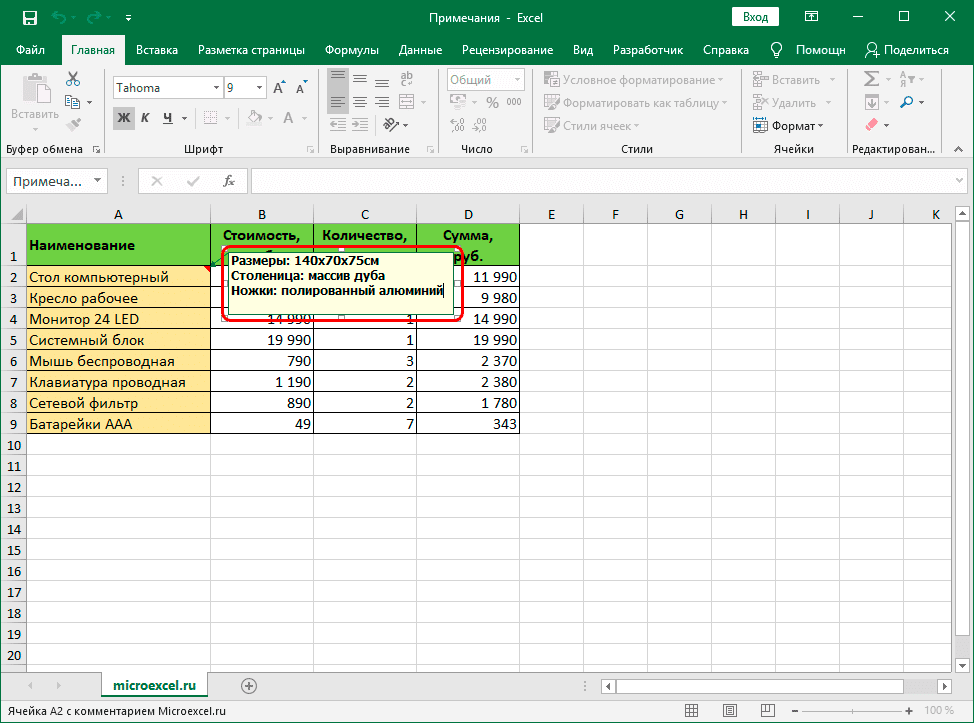The height and width of the screenshot is (723, 974).
Task: Switch to the Рецензирование ribbon tab
Action: coord(506,49)
